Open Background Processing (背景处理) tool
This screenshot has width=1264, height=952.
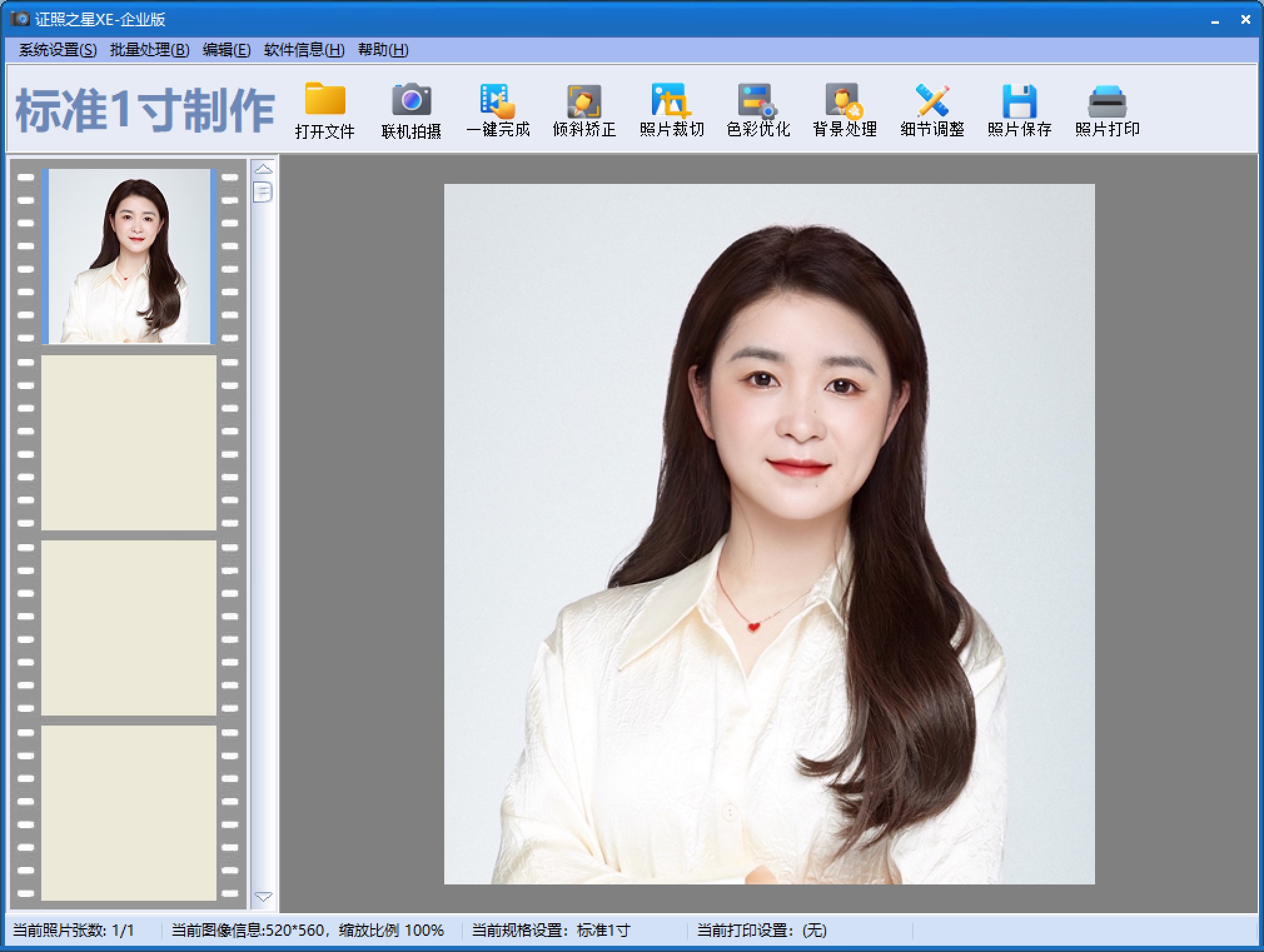point(844,100)
